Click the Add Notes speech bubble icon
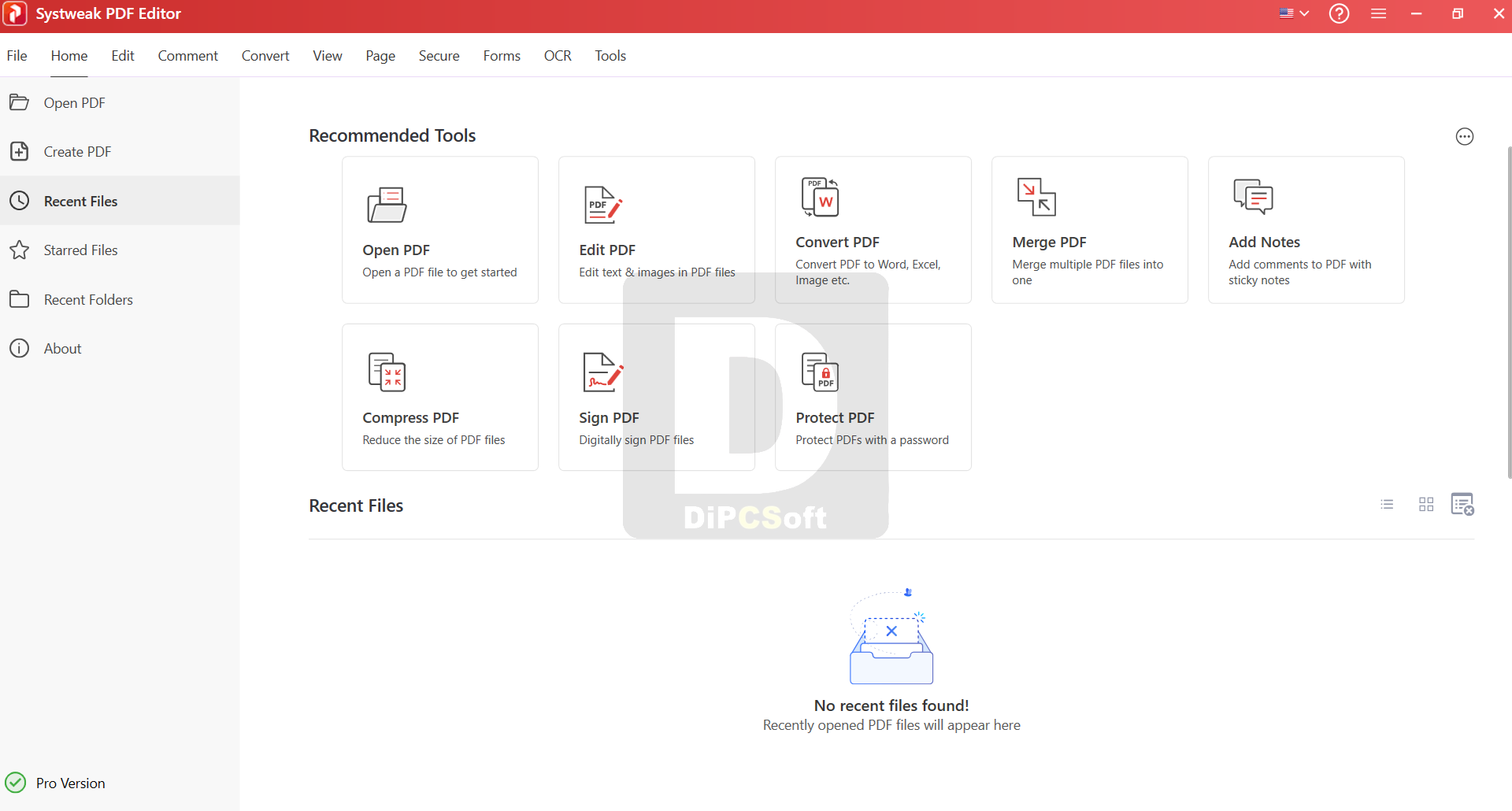Screen dimensions: 1512x811 (1253, 197)
